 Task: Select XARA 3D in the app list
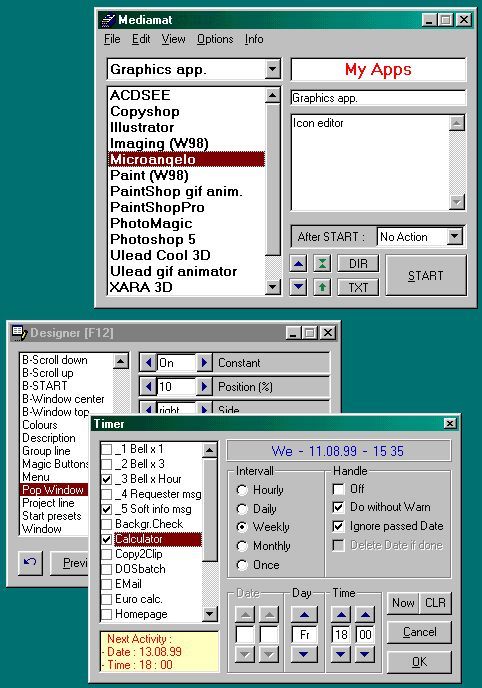(x=186, y=287)
